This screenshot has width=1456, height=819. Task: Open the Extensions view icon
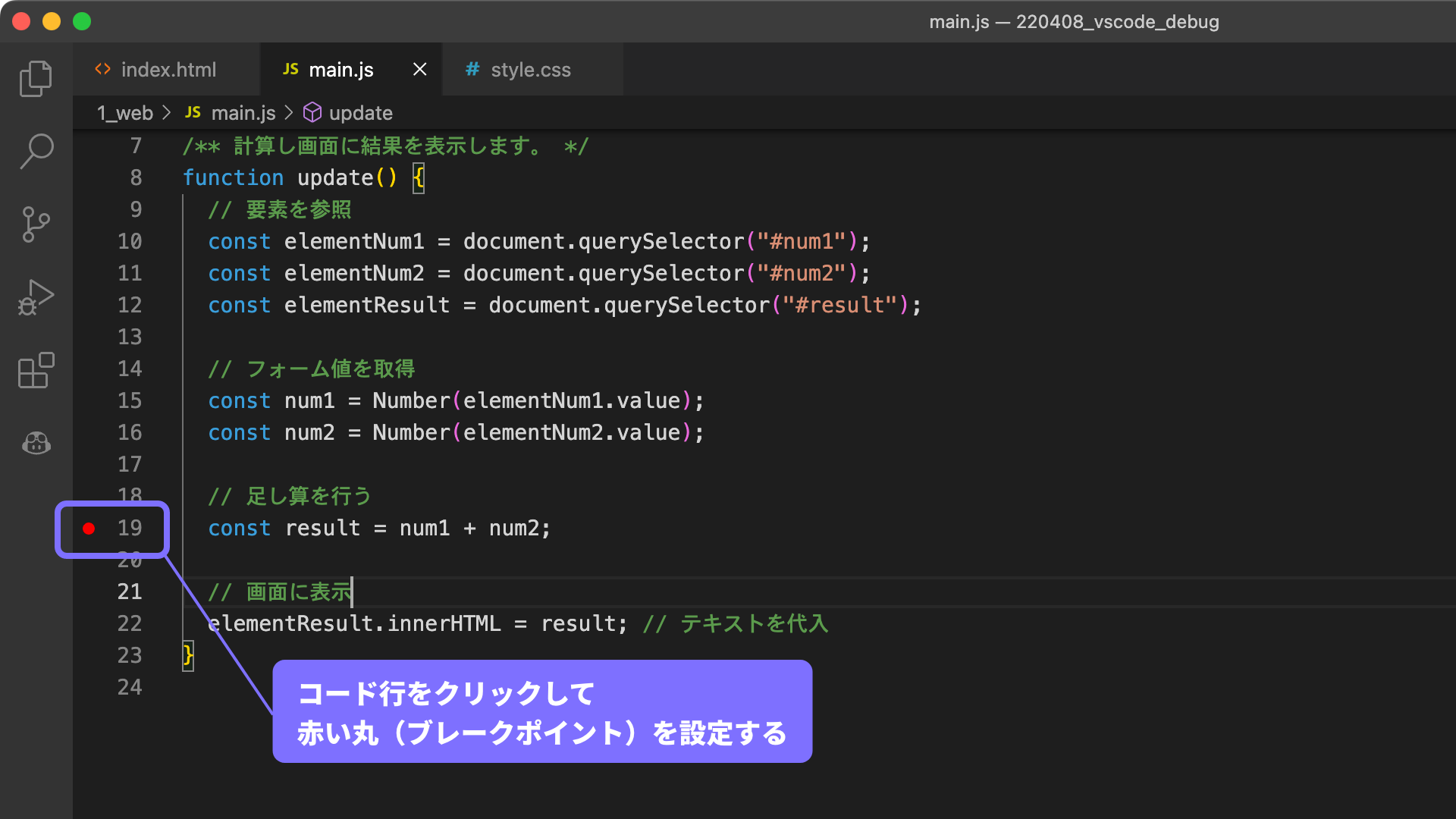point(36,371)
